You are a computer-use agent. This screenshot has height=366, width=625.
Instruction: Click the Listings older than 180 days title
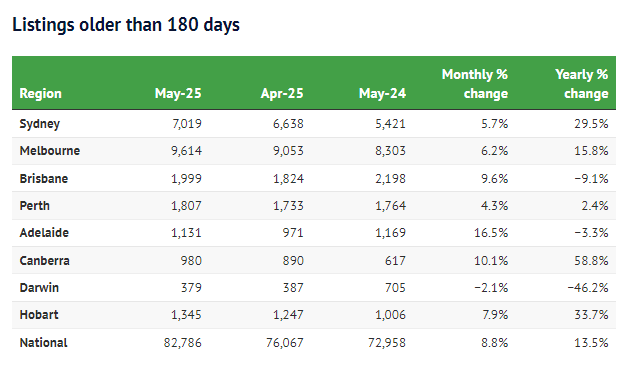point(126,25)
